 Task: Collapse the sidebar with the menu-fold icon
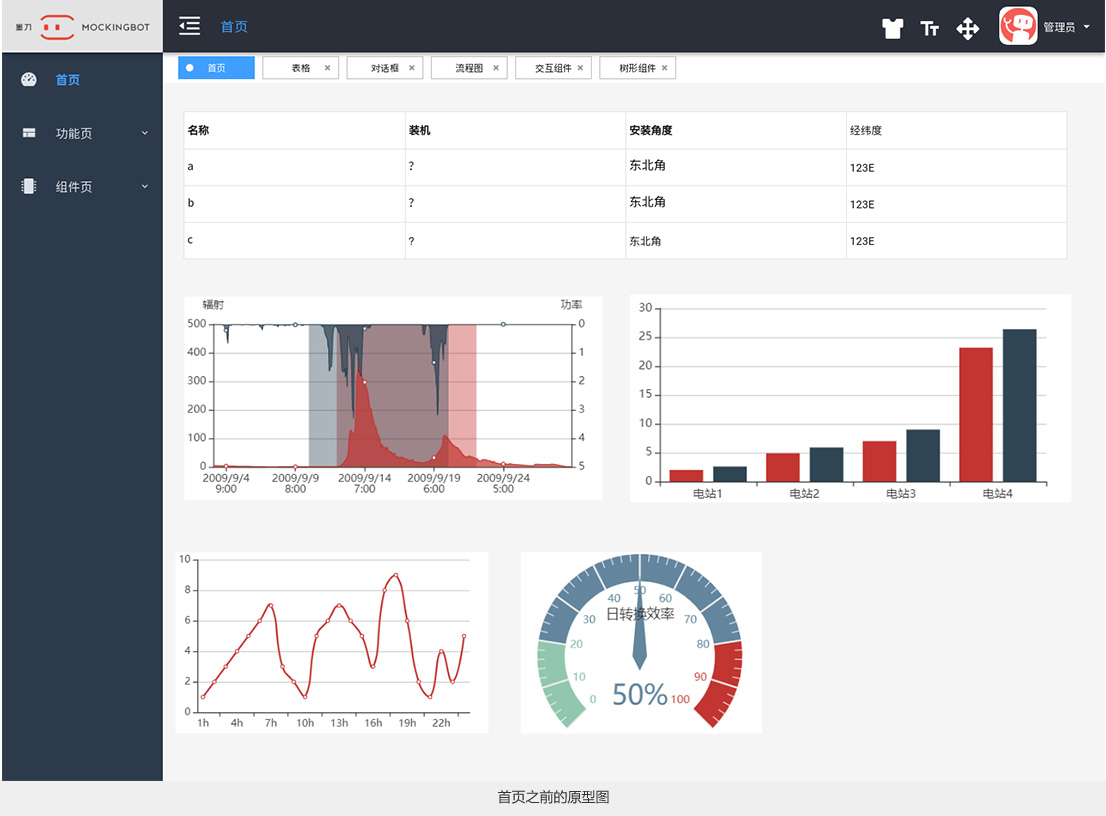coord(189,26)
